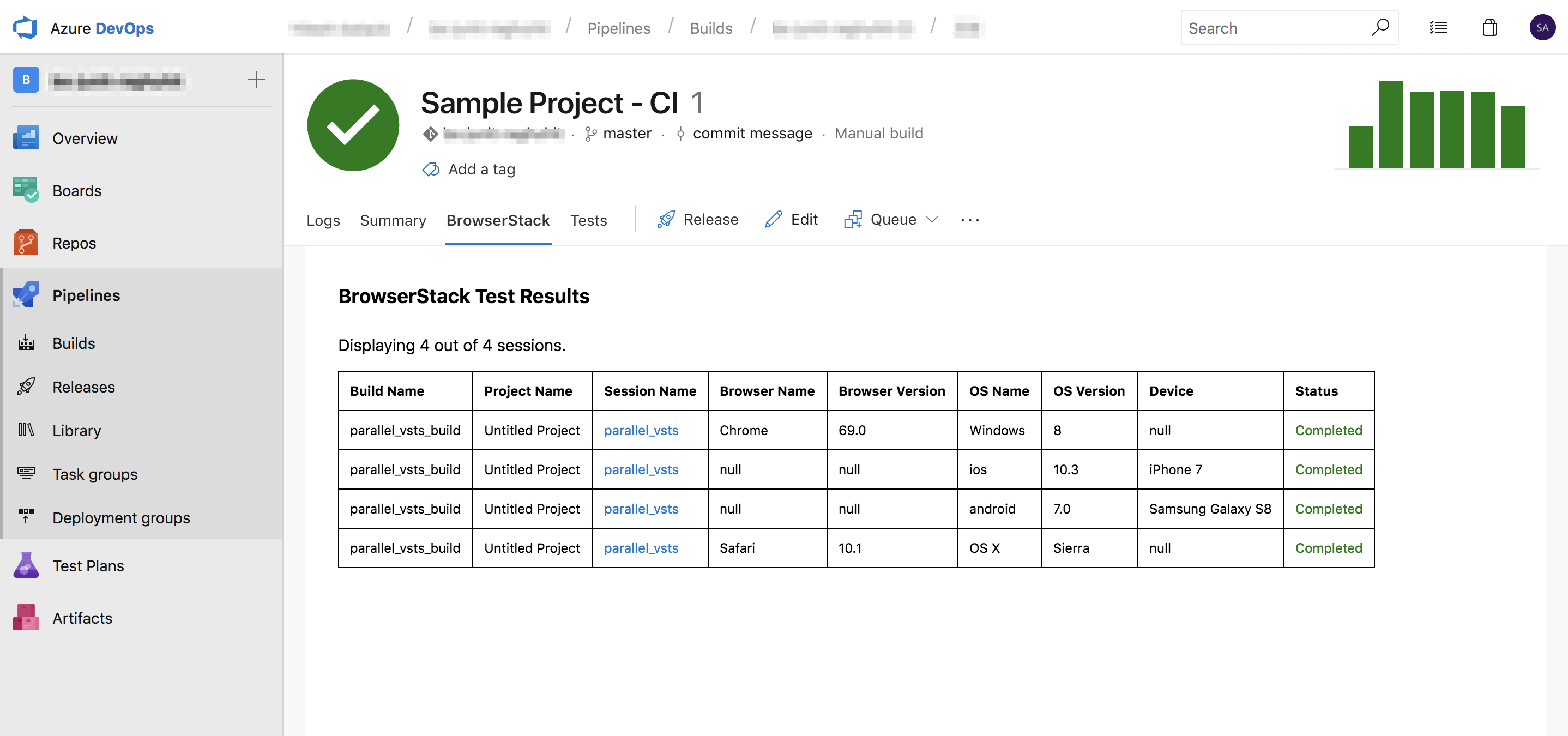Click the parallel_vsts session link row 1
The width and height of the screenshot is (1568, 736).
pos(641,429)
